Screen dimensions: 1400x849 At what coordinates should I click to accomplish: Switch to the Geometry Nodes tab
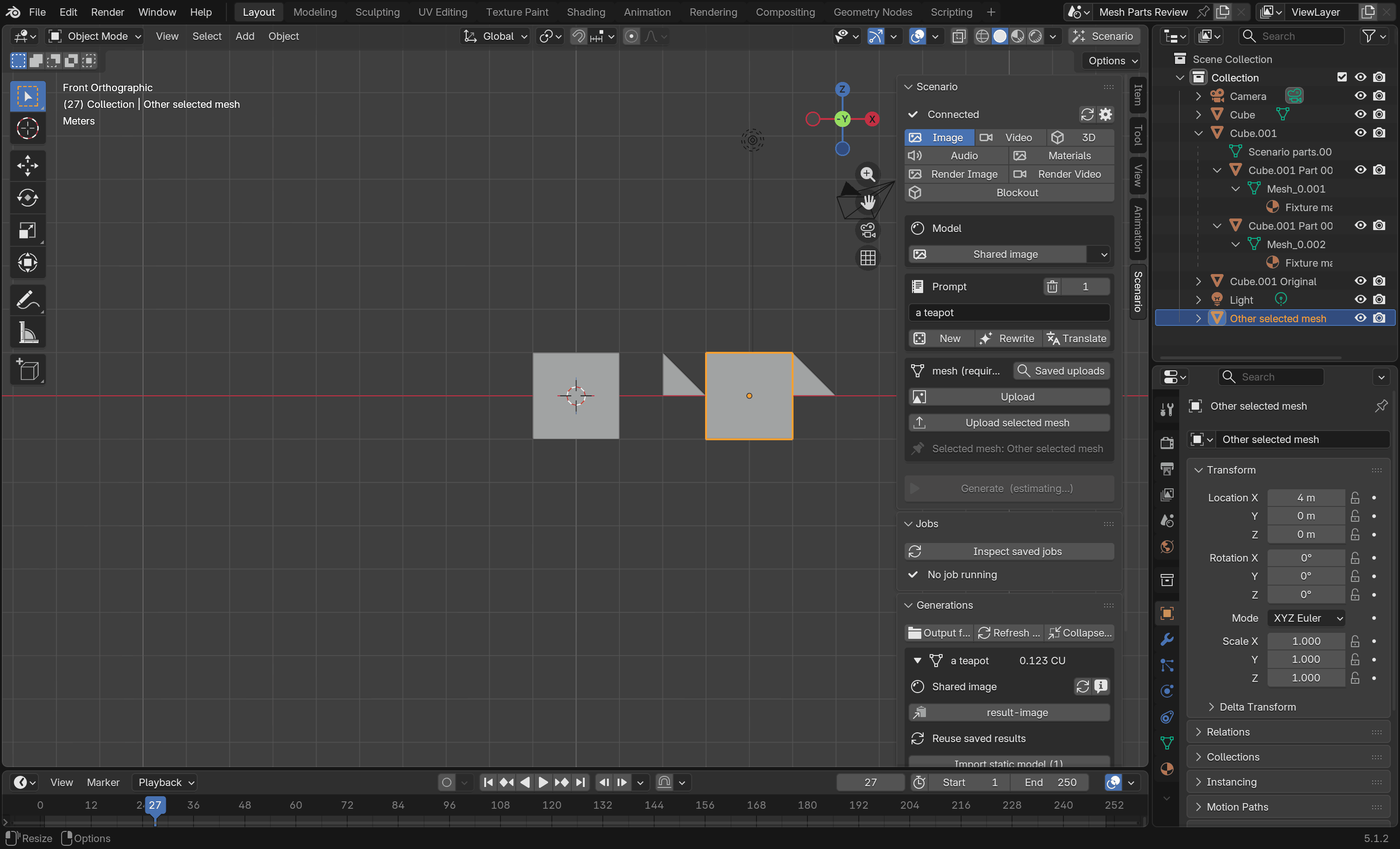pyautogui.click(x=872, y=12)
